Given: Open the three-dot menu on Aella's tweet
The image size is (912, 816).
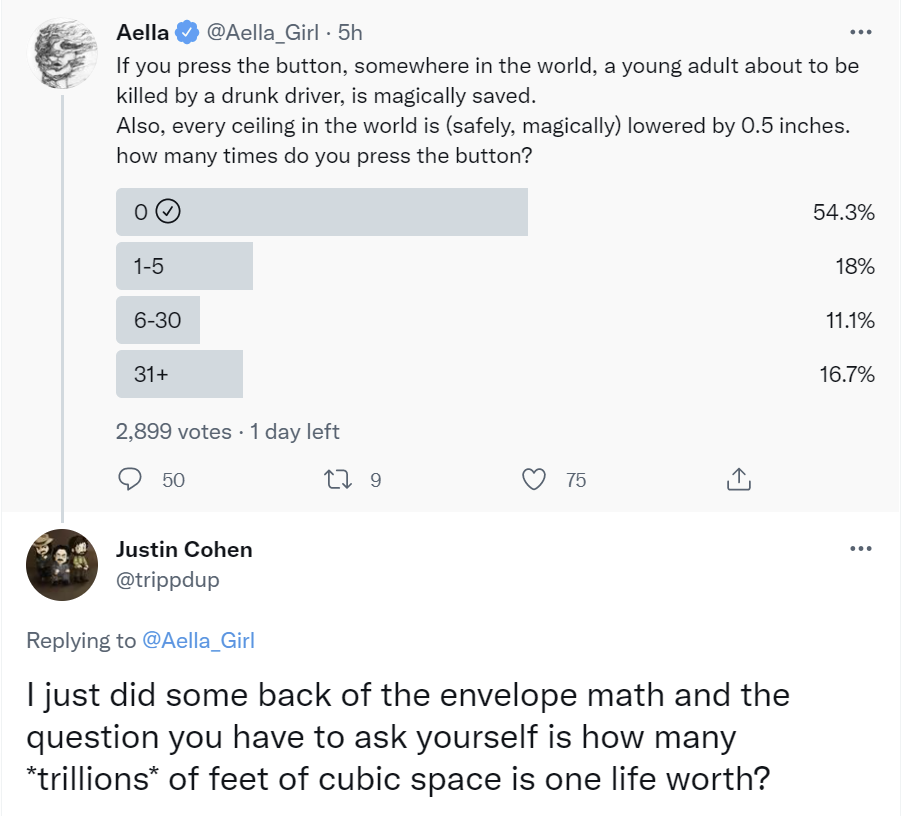Looking at the screenshot, I should 859,32.
